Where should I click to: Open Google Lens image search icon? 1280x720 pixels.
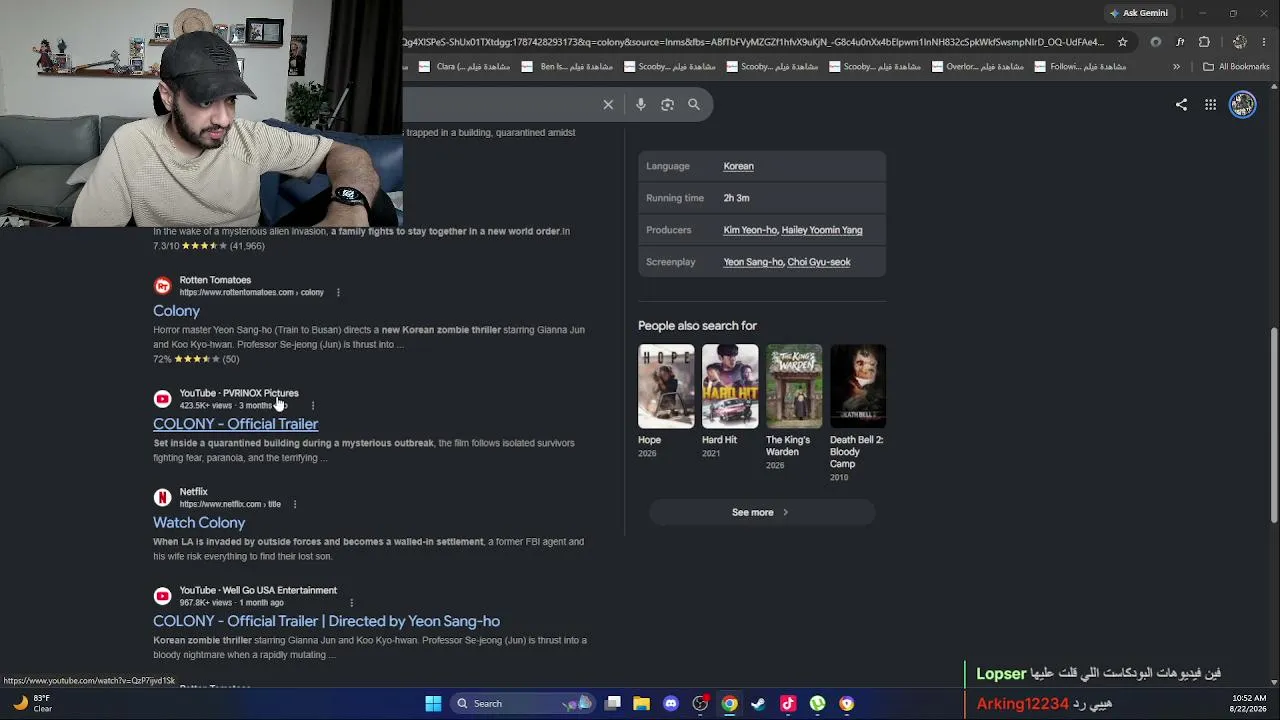click(667, 104)
